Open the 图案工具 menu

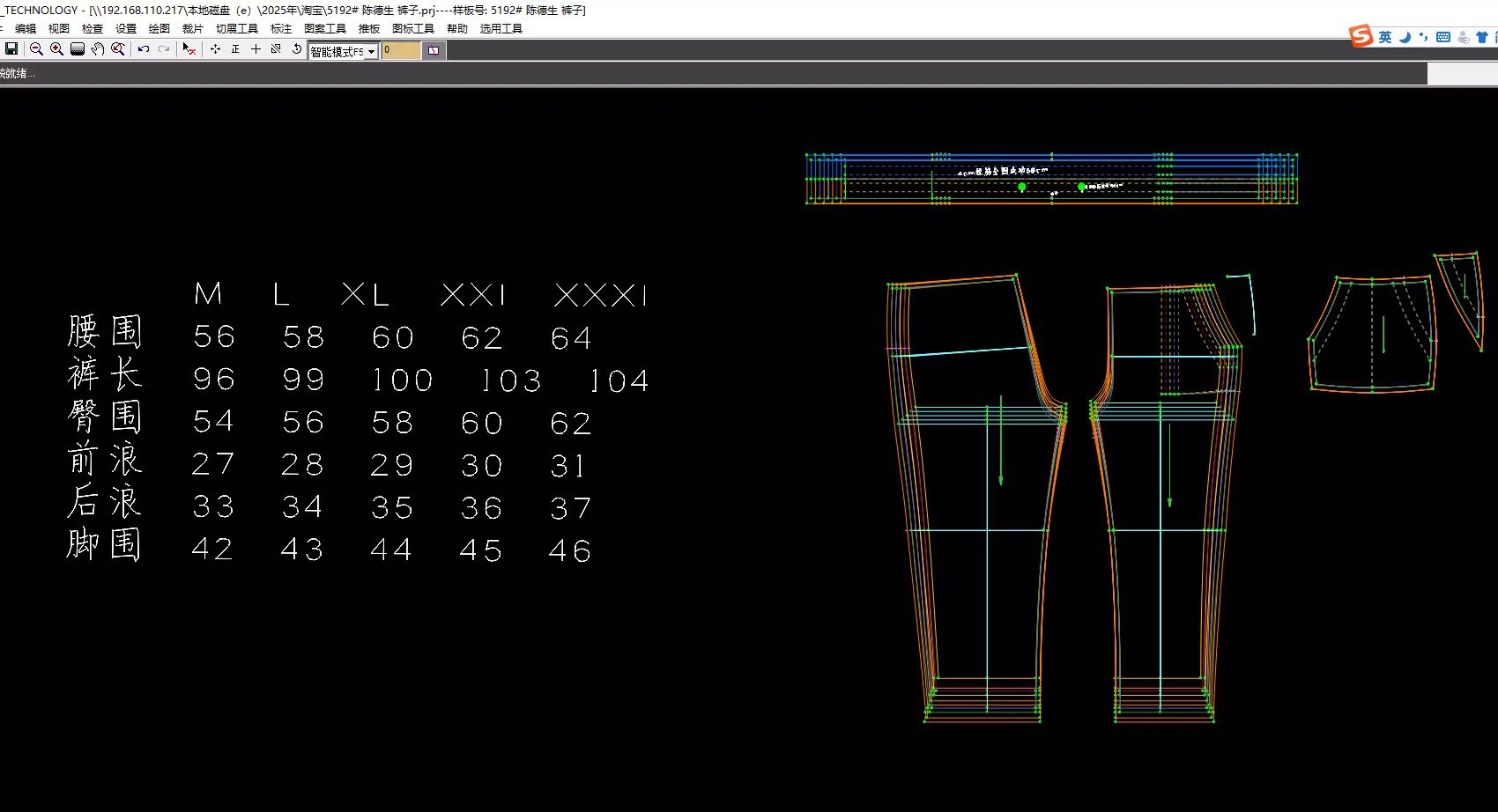[324, 28]
